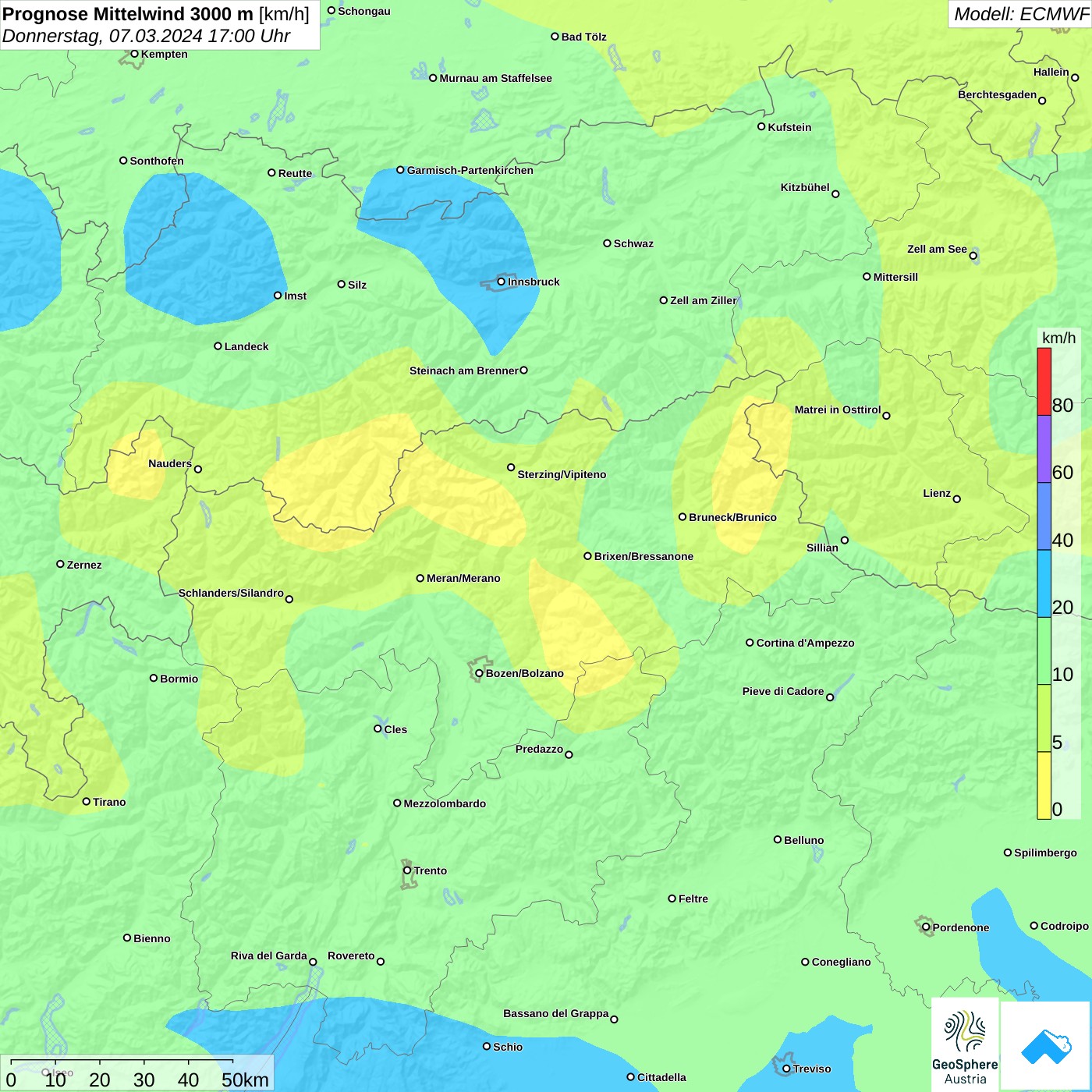Click the Lienz location dot
The height and width of the screenshot is (1092, 1092).
(x=957, y=499)
